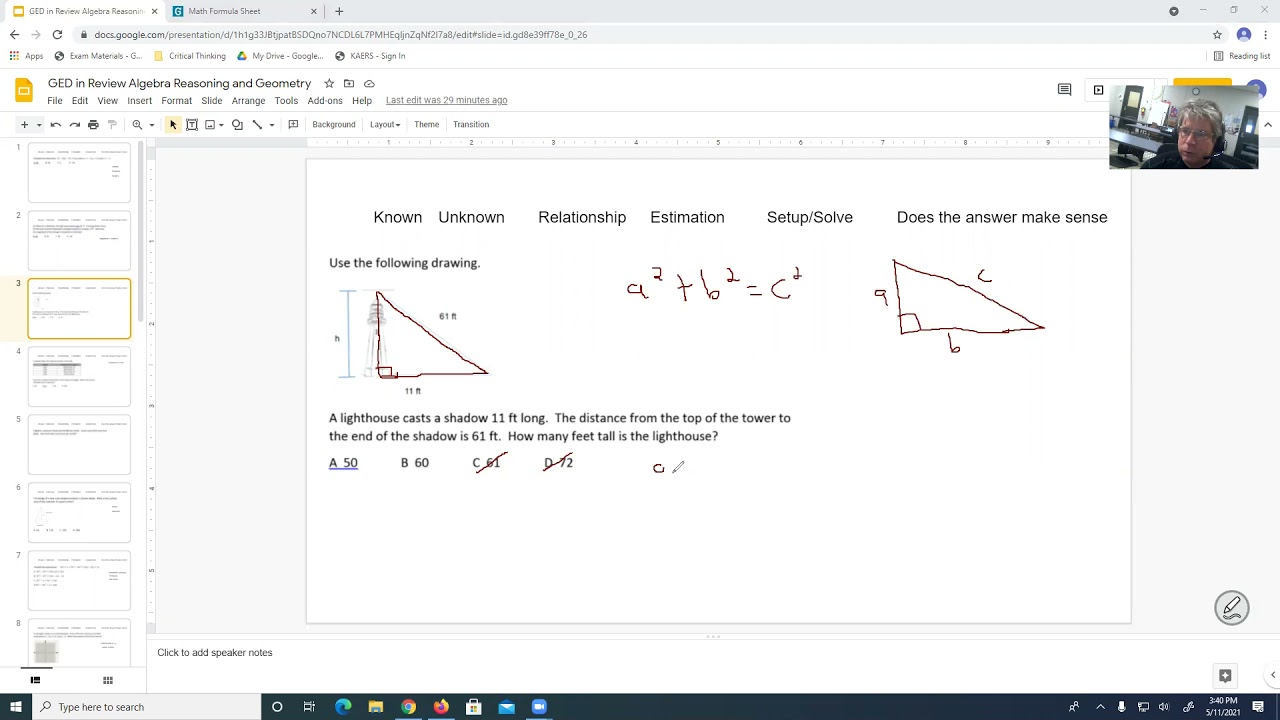Insert a text box
The height and width of the screenshot is (720, 1280).
coord(192,125)
